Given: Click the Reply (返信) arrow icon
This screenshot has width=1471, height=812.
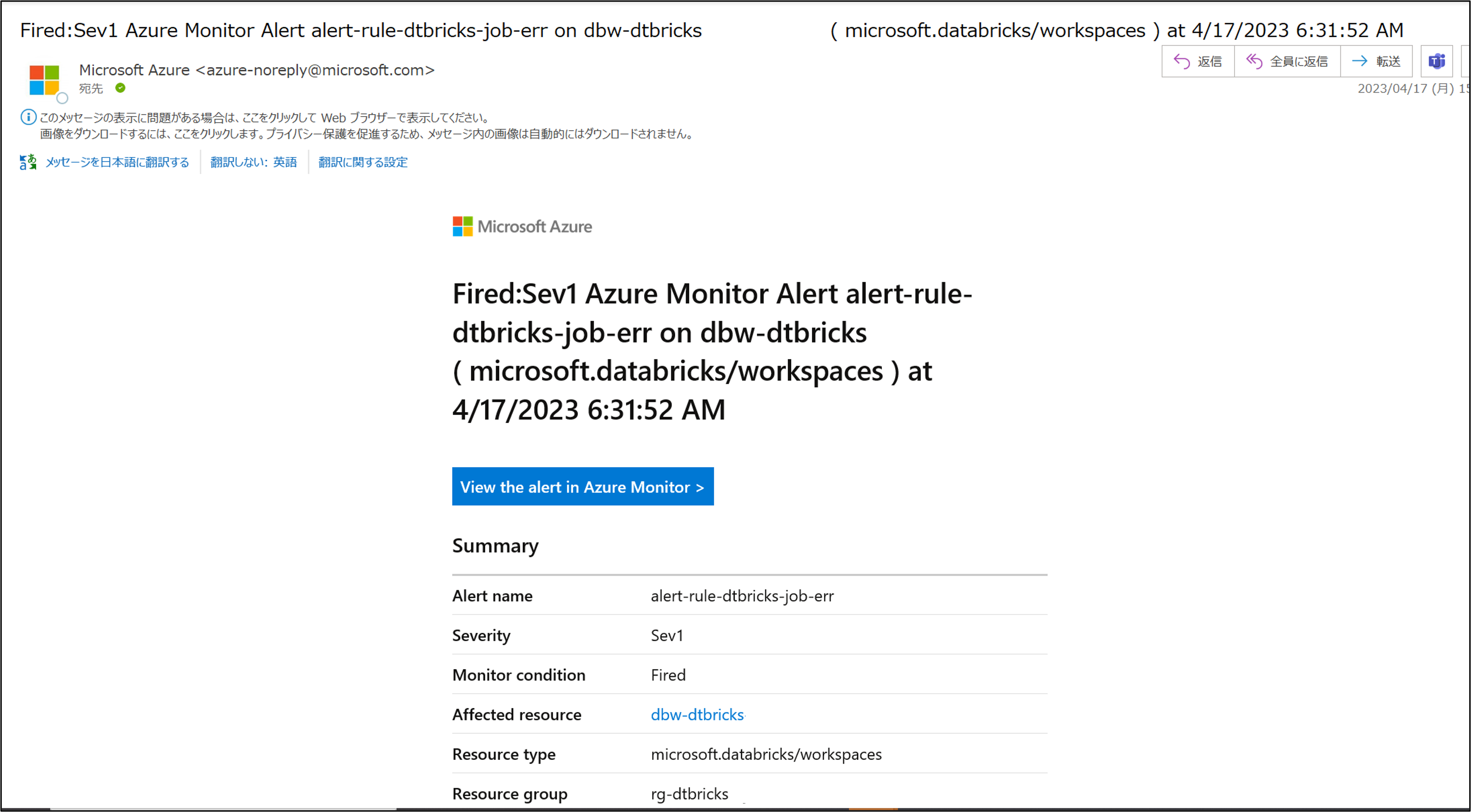Looking at the screenshot, I should [1181, 61].
